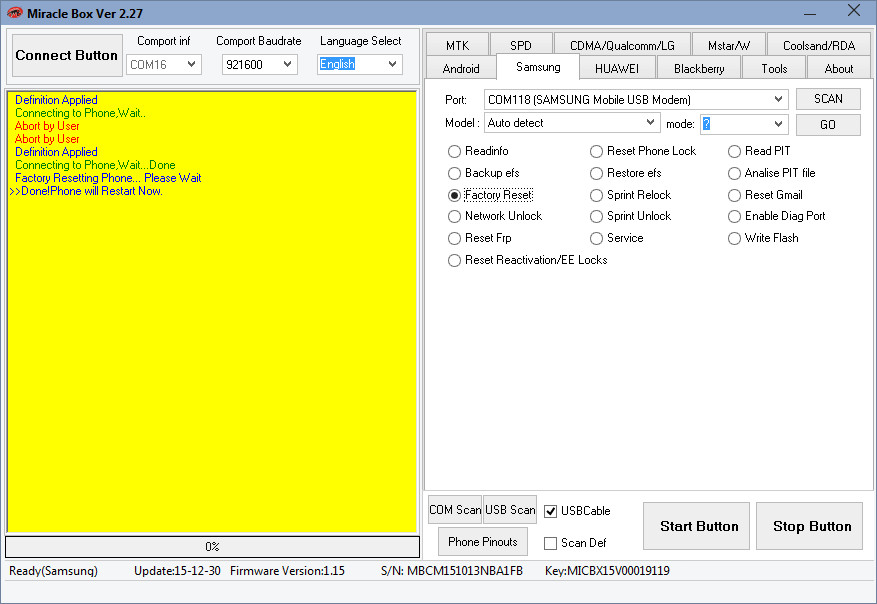Switch to the MTK tab
This screenshot has width=877, height=604.
point(457,45)
